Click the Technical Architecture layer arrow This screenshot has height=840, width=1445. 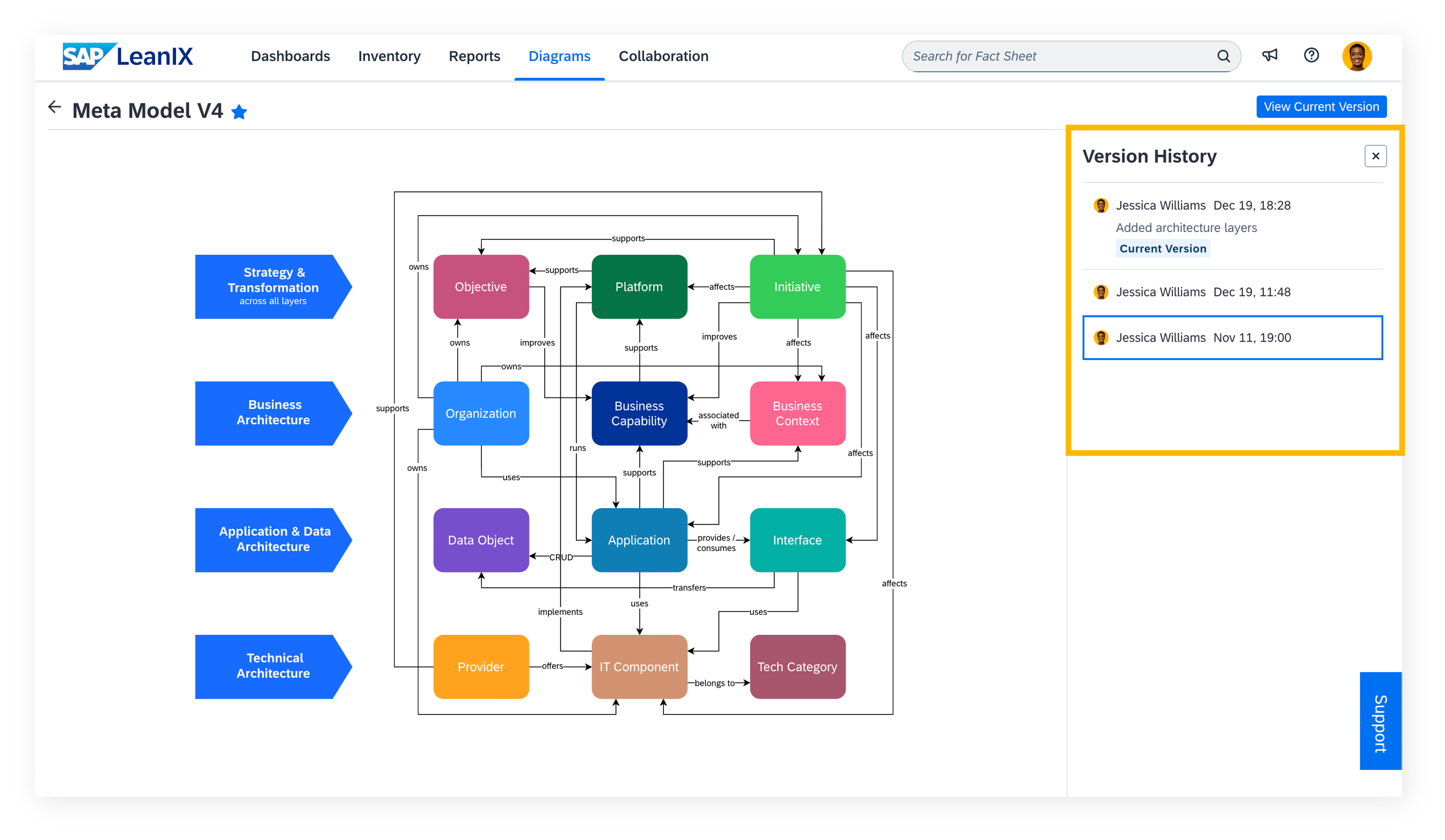point(273,667)
